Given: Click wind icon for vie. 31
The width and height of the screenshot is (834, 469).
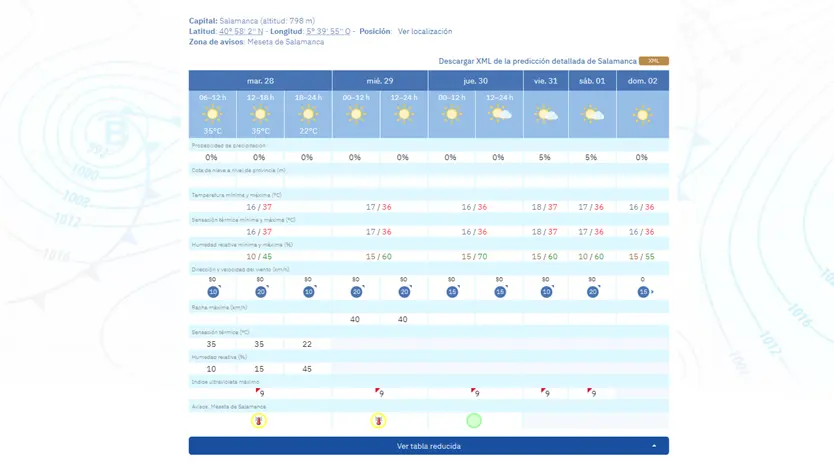Looking at the screenshot, I should (x=547, y=291).
